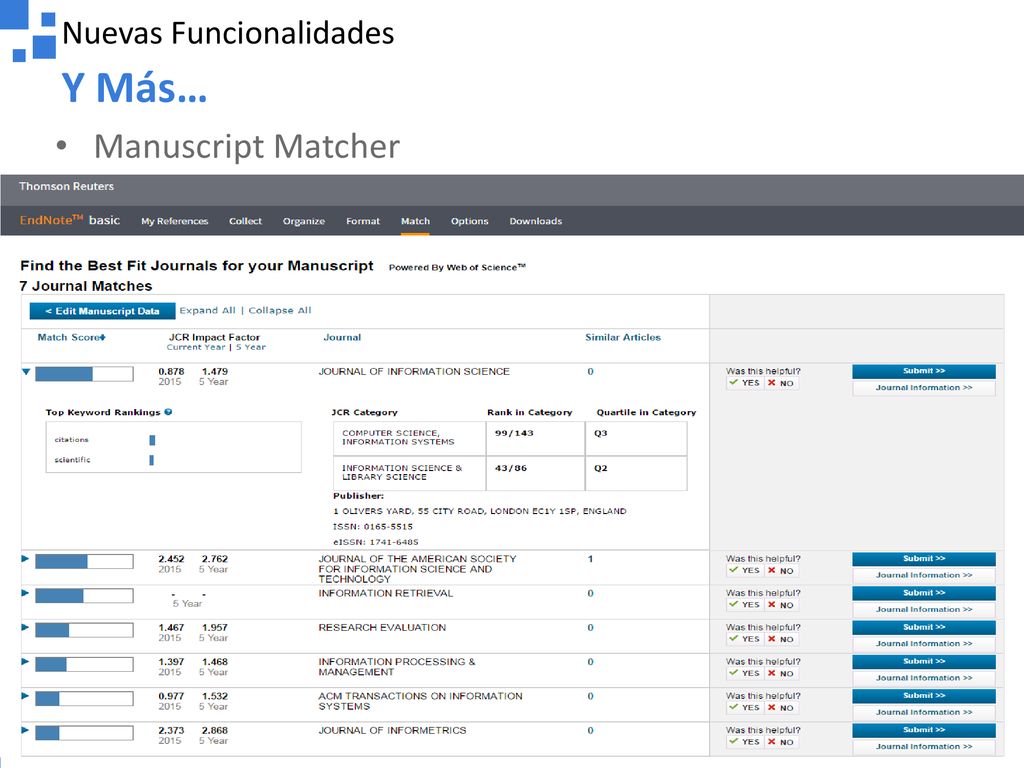Open Journal Information for Information Retrieval
The width and height of the screenshot is (1024, 768).
tap(923, 609)
